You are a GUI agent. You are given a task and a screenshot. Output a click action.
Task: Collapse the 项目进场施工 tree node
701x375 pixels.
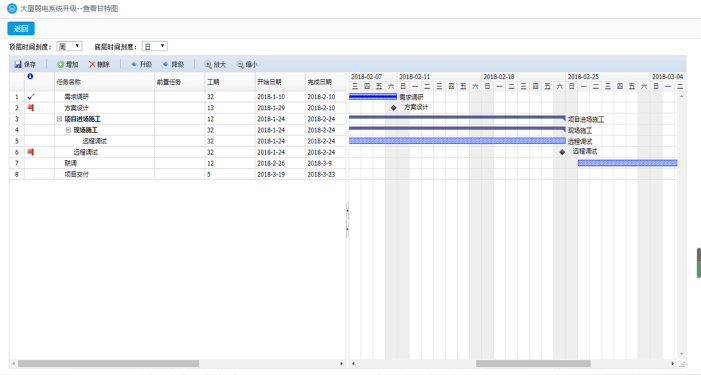(59, 119)
